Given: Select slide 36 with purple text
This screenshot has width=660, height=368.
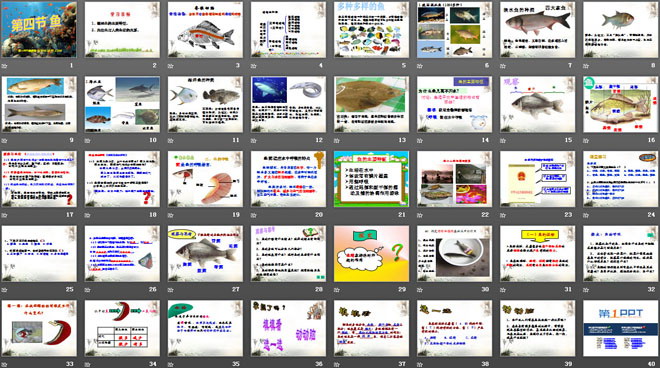Looking at the screenshot, I should pyautogui.click(x=288, y=328).
